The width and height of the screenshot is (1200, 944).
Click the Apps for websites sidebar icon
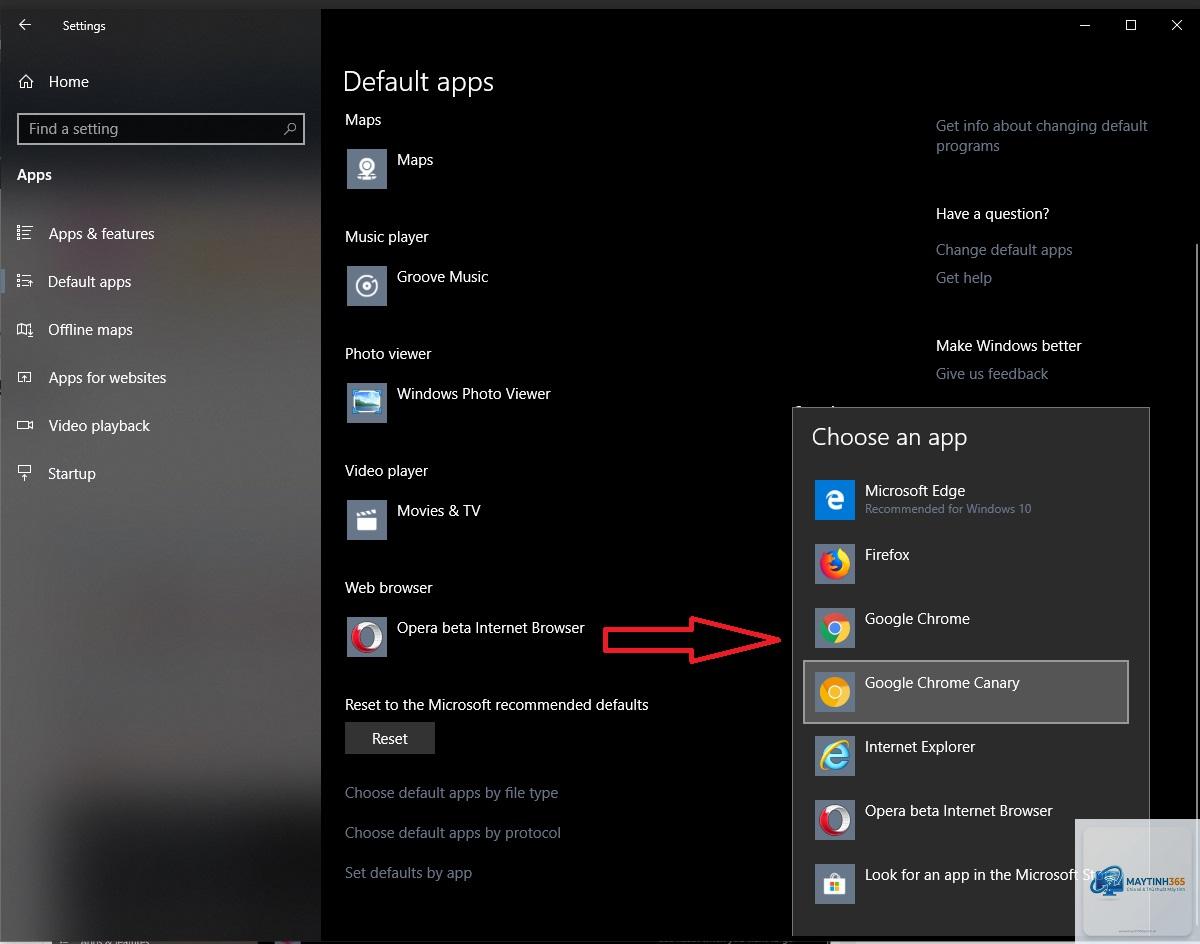26,377
